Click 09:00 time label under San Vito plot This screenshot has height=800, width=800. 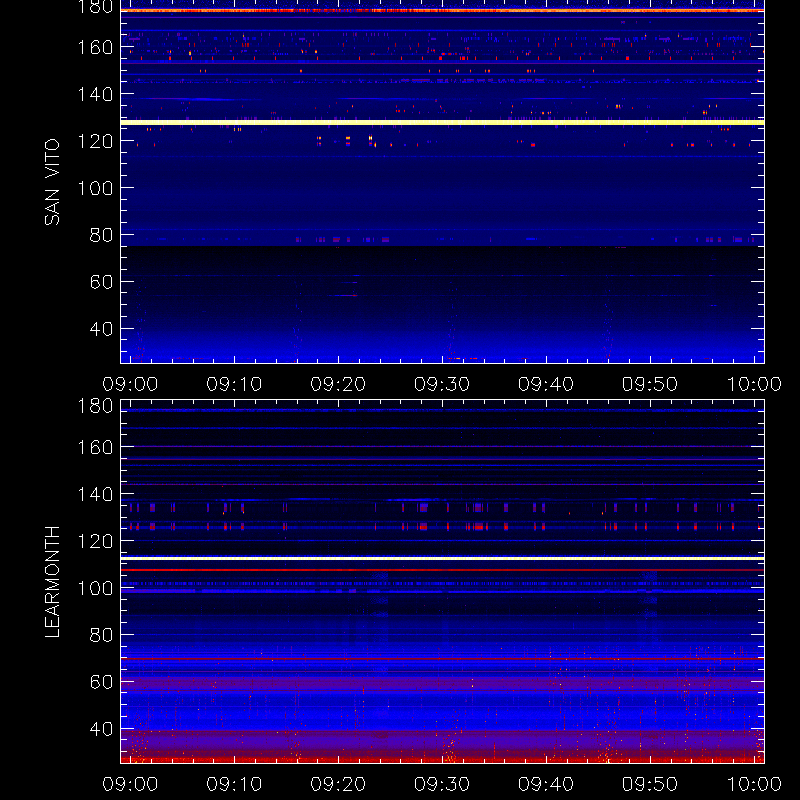click(x=130, y=384)
